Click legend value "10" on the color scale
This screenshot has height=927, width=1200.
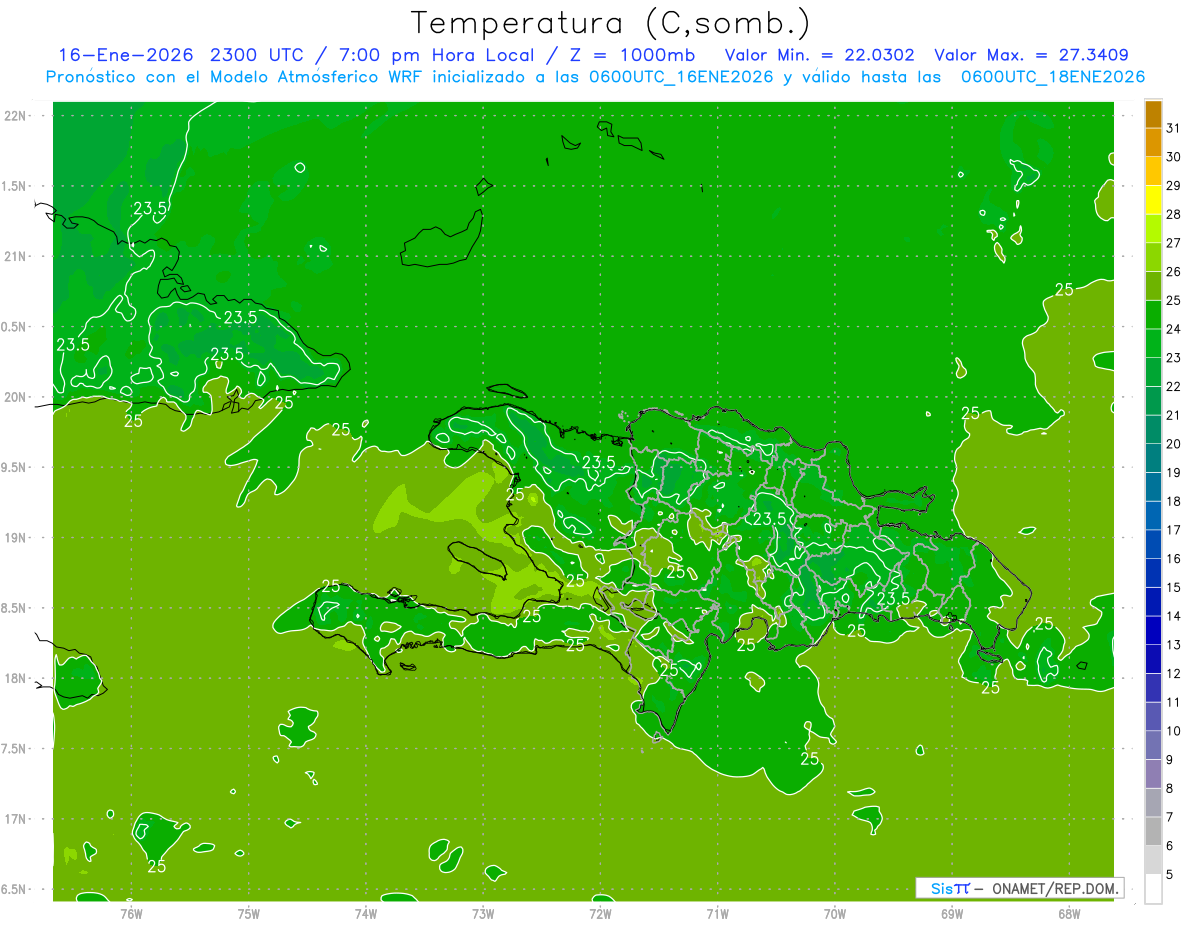[x=1174, y=731]
